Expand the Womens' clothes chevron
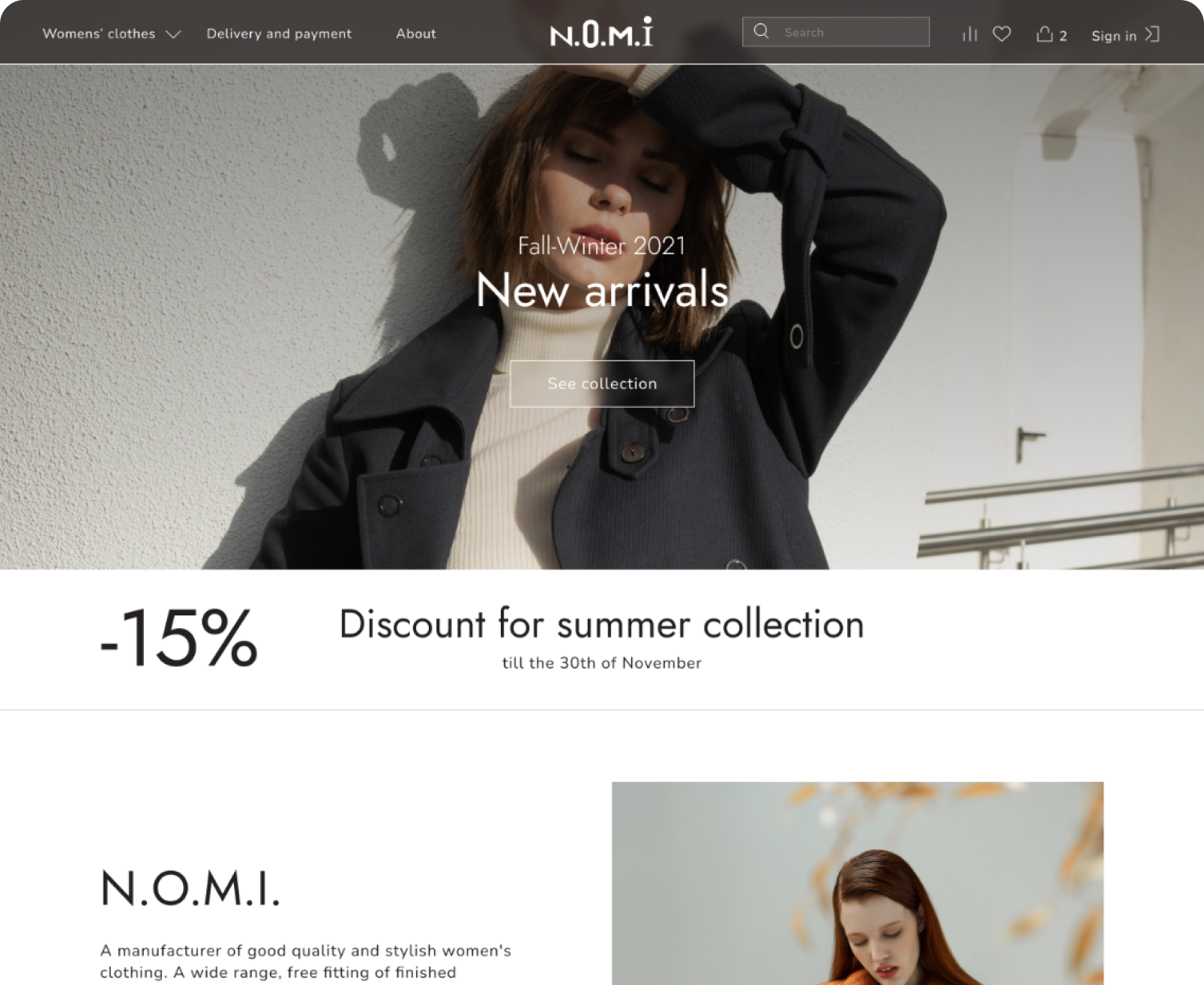The image size is (1204, 985). tap(173, 34)
